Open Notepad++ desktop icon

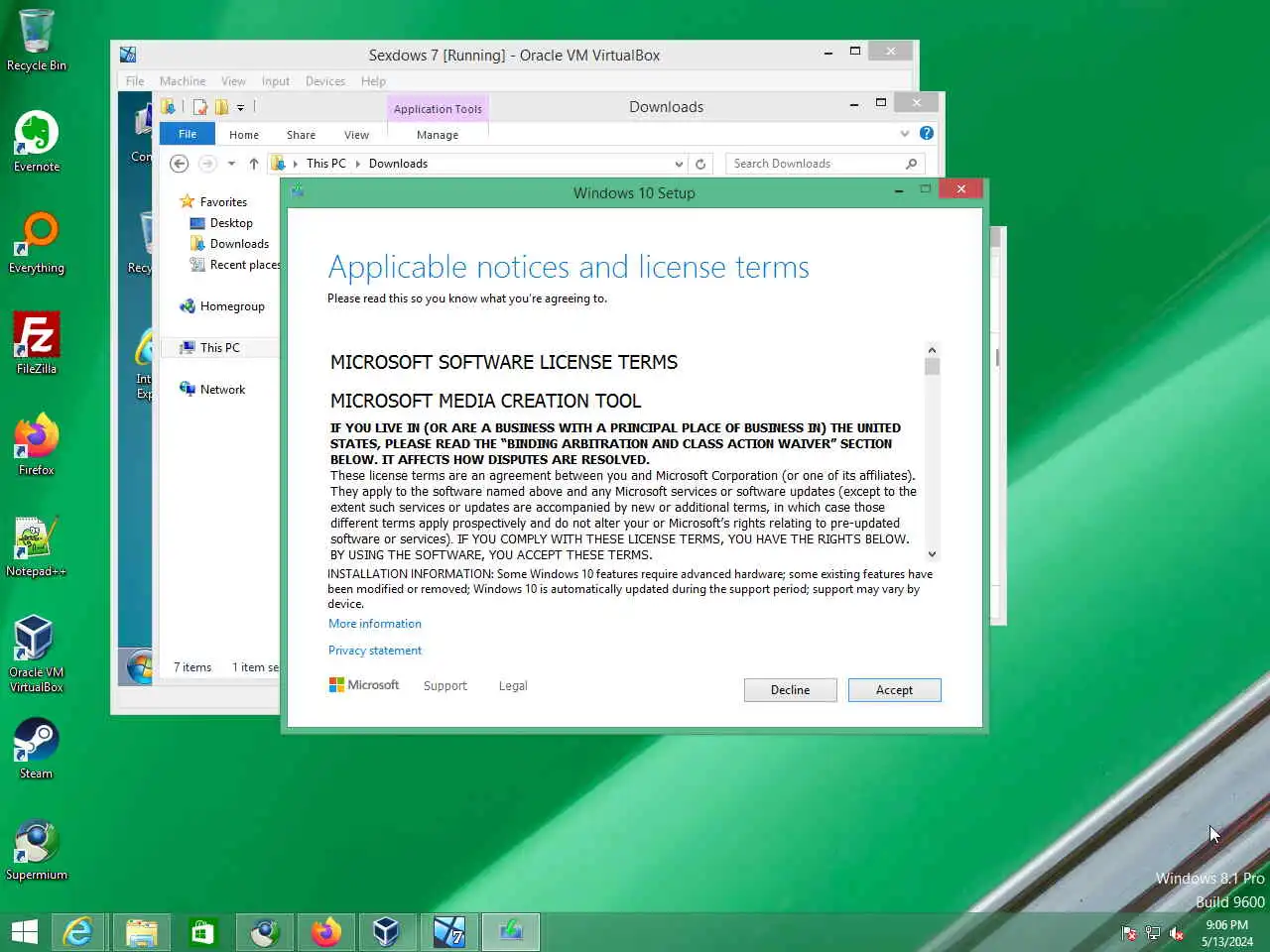pos(37,546)
